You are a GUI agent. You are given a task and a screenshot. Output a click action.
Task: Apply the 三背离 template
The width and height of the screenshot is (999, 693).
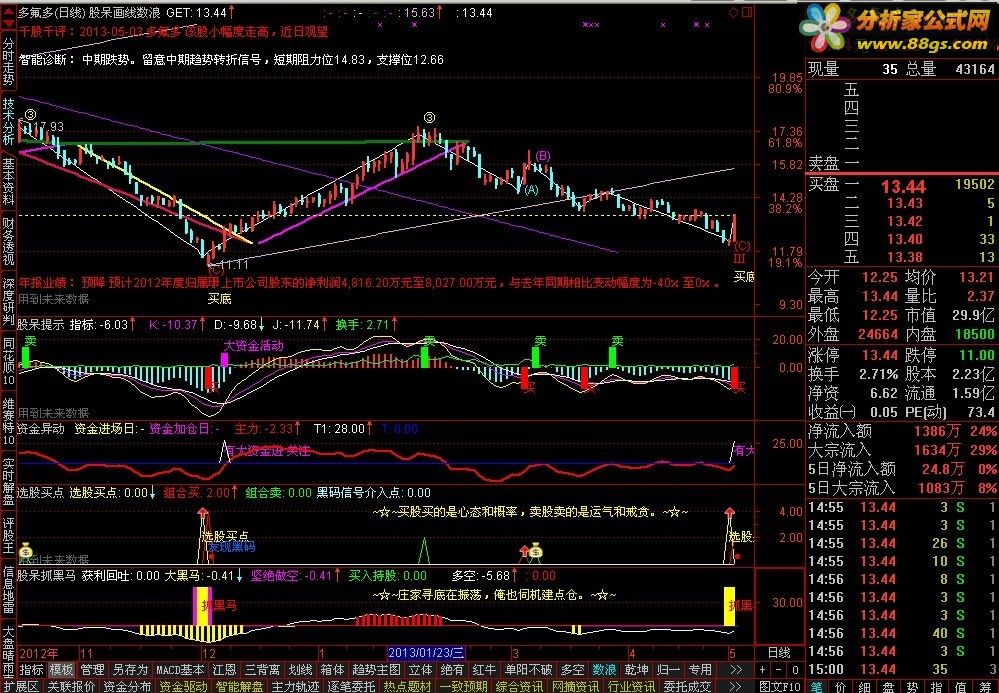262,669
